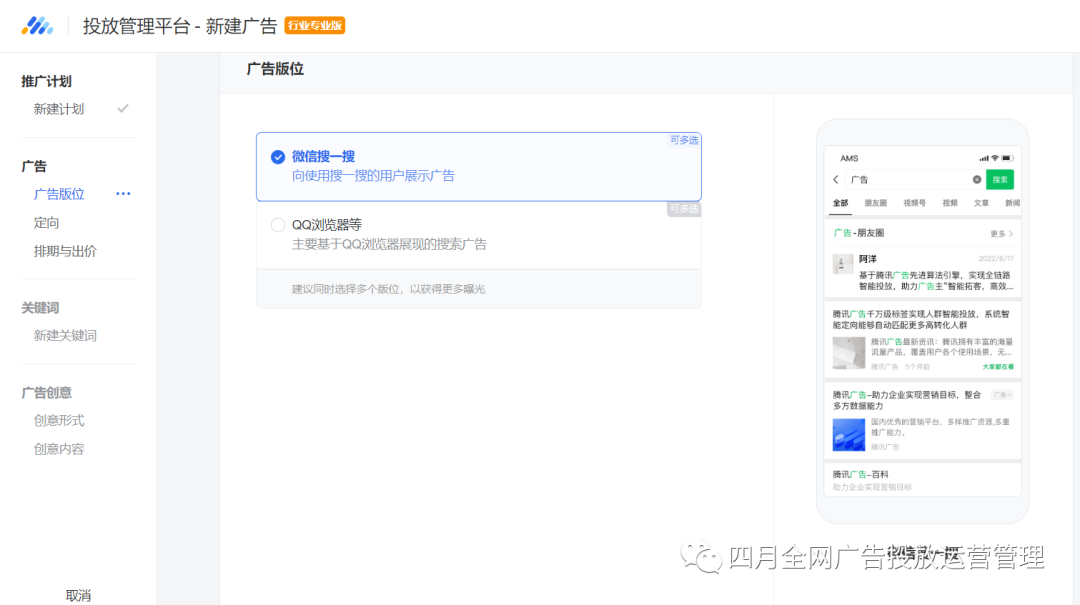Open 新建计划 in the sidebar
Screen dimensions: 1080x605
coord(59,109)
